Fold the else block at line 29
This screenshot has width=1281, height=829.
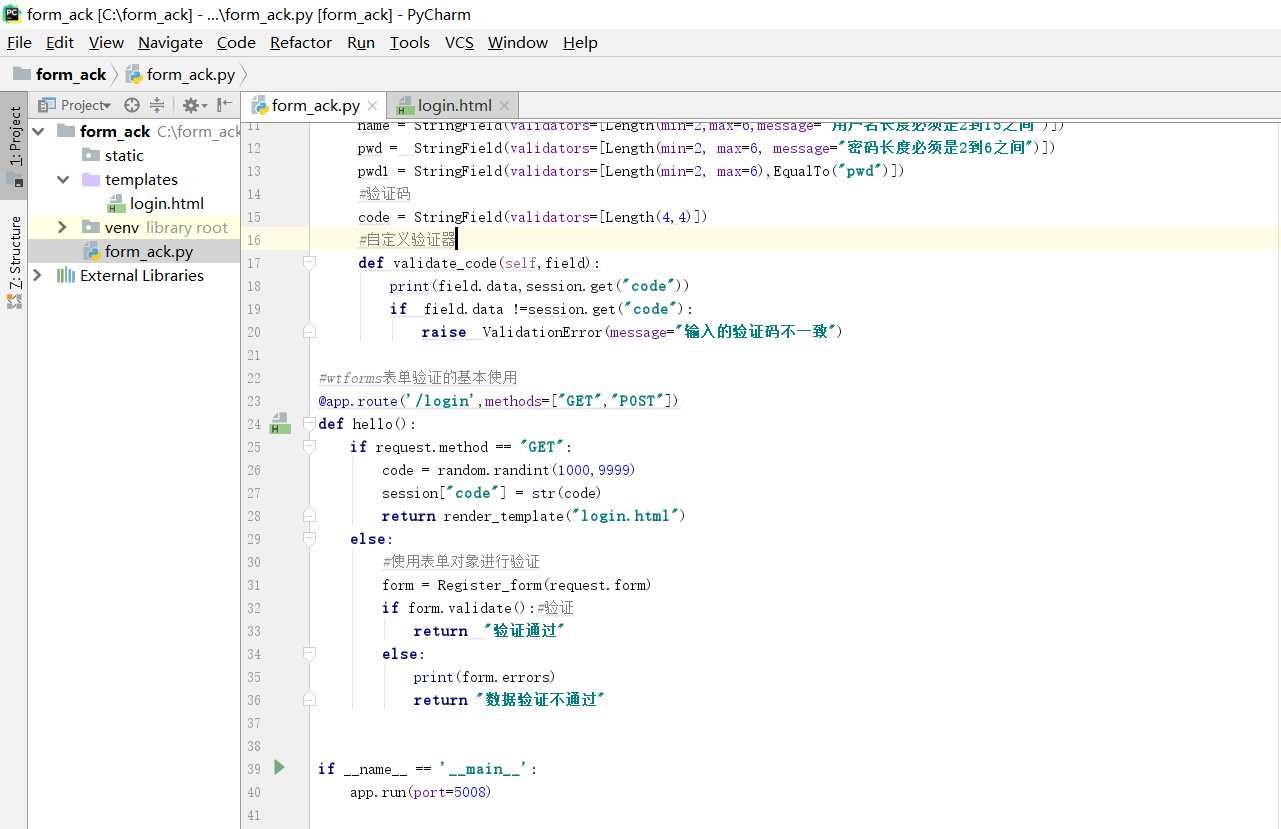coord(309,538)
